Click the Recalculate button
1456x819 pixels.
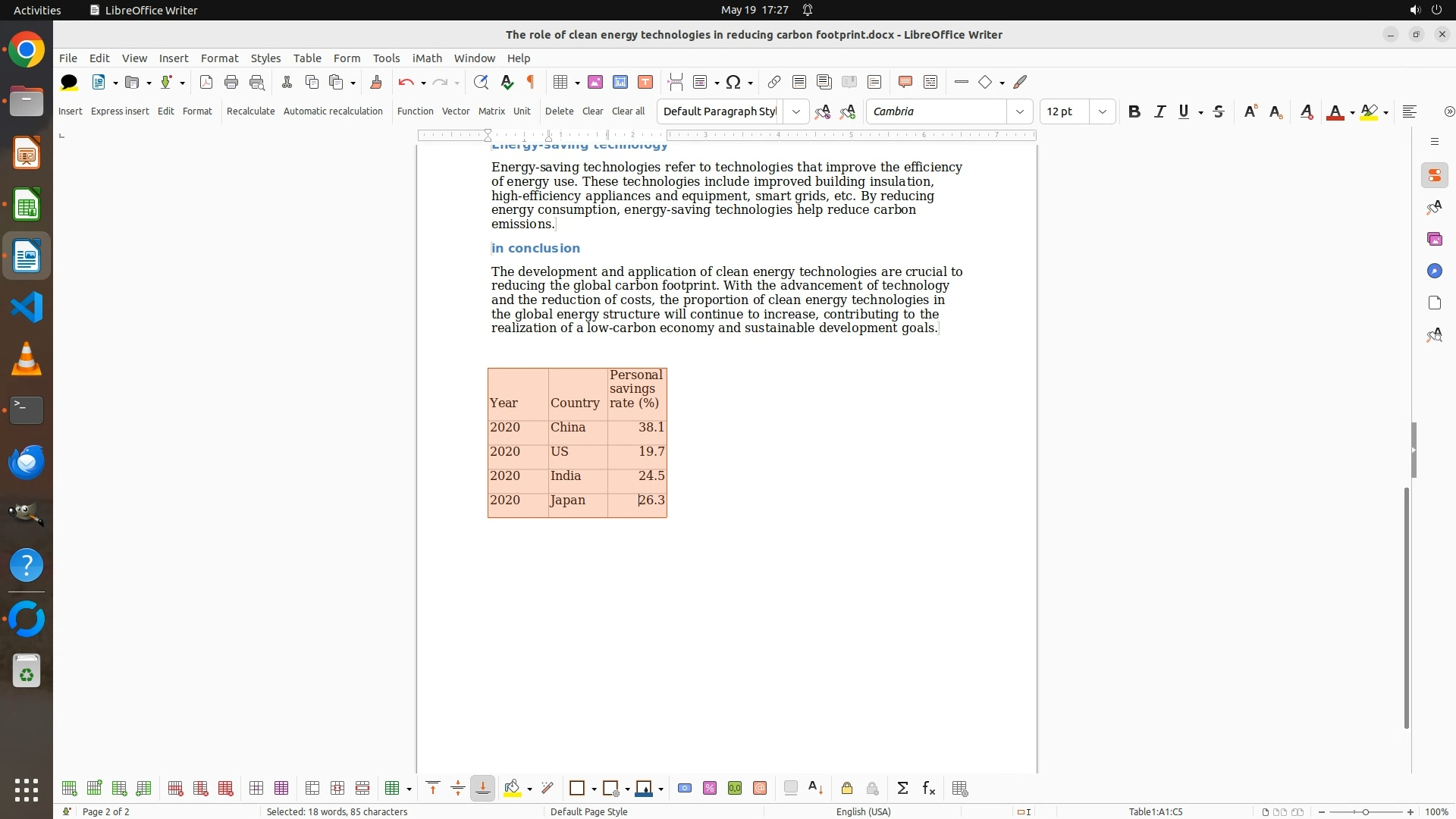pyautogui.click(x=250, y=111)
